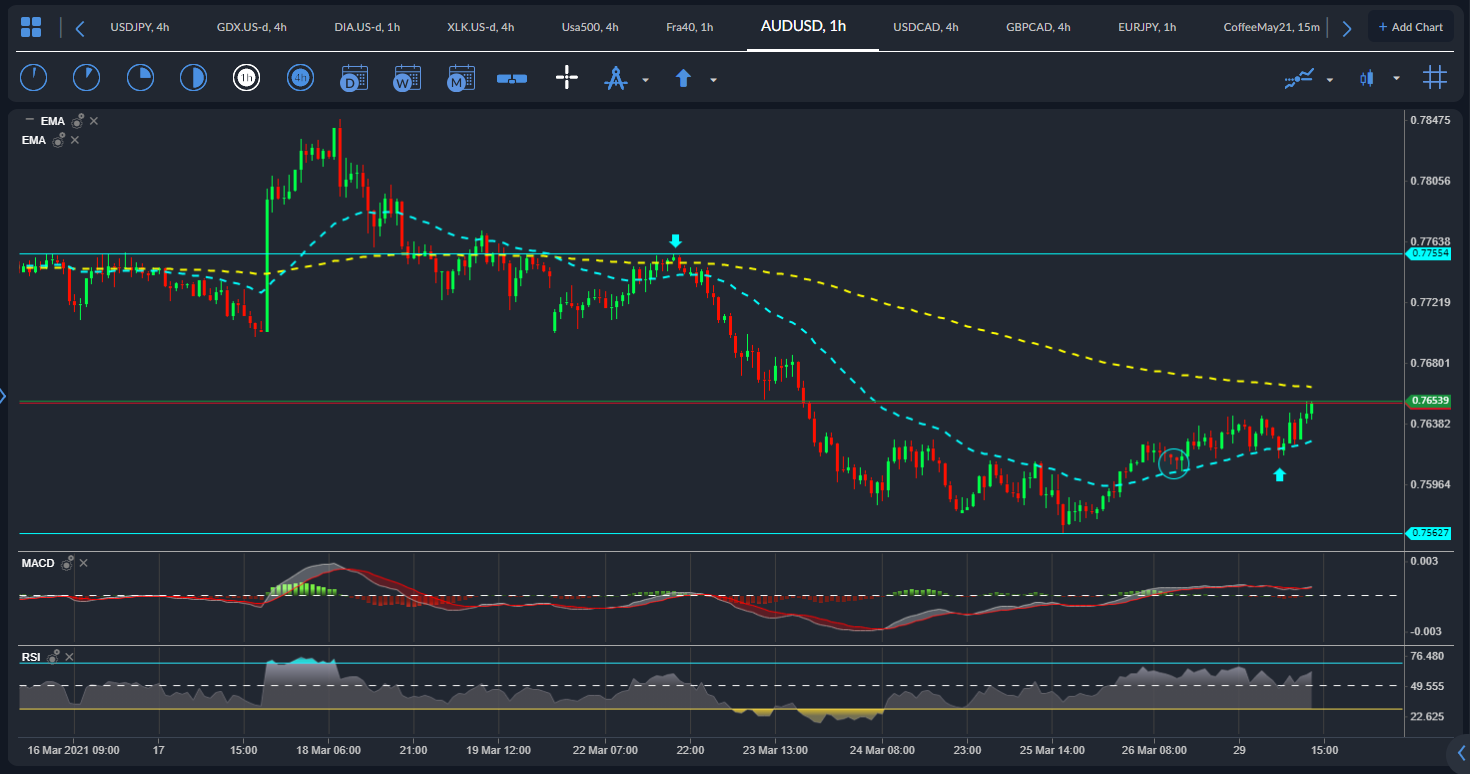Select the cyan up-arrow drawing on chart
Image resolution: width=1470 pixels, height=774 pixels.
(x=1279, y=475)
